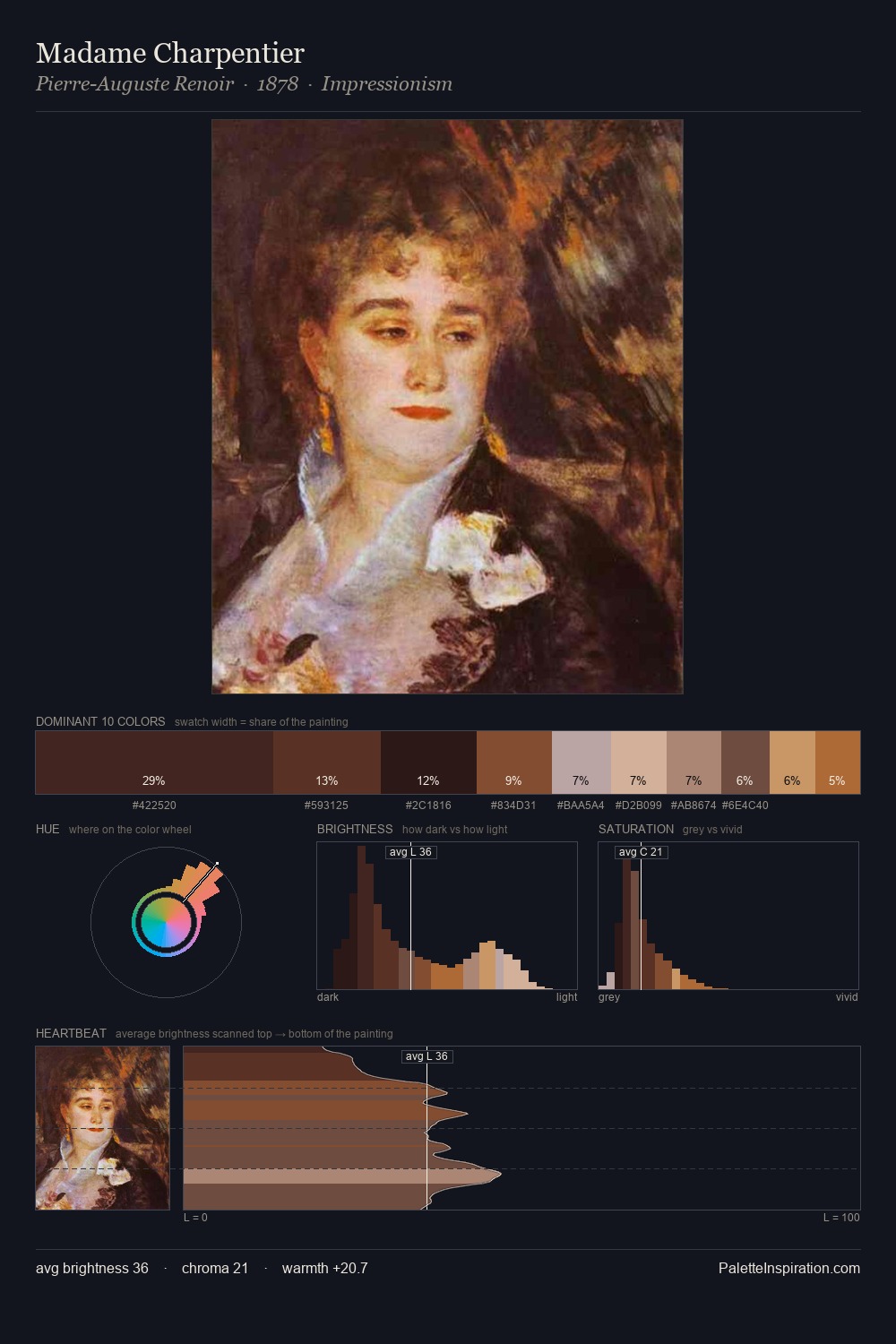Click the hex code #593125 text

327,806
